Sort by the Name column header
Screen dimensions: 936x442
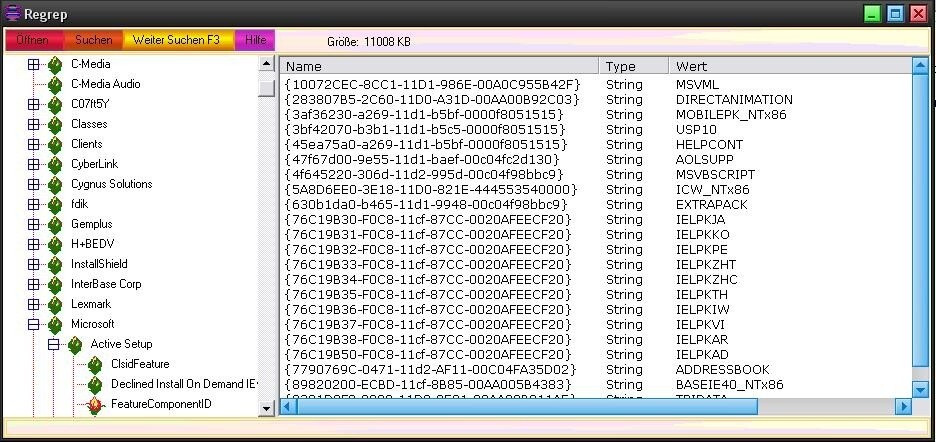[440, 66]
